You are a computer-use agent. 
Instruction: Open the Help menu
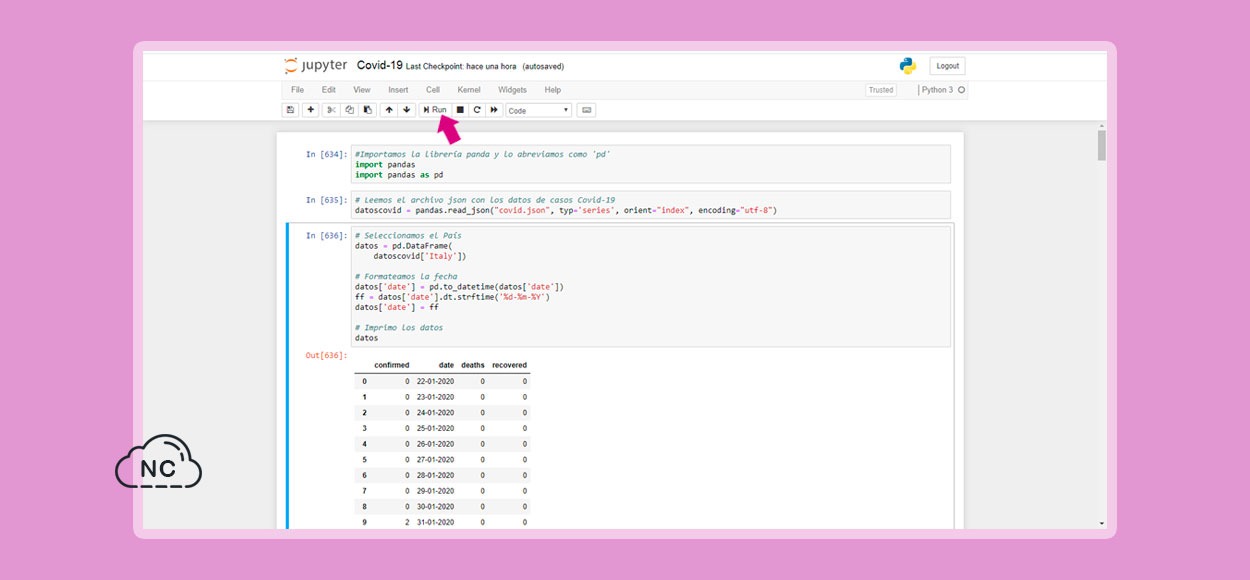(553, 90)
